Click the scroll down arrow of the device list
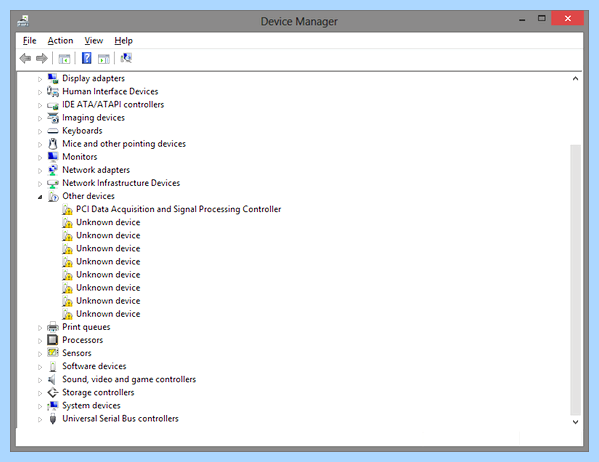Viewport: 599px width, 462px height. [x=575, y=422]
